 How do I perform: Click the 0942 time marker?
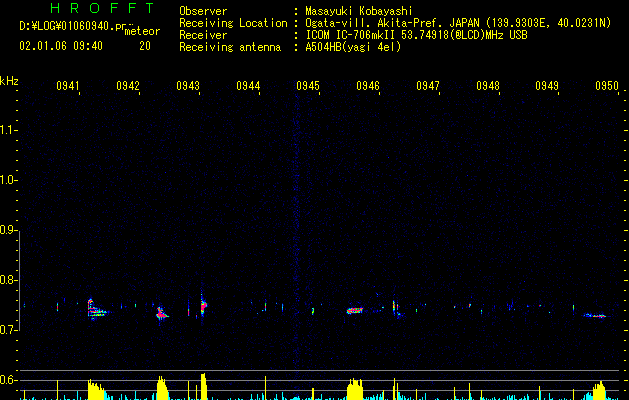[x=128, y=86]
